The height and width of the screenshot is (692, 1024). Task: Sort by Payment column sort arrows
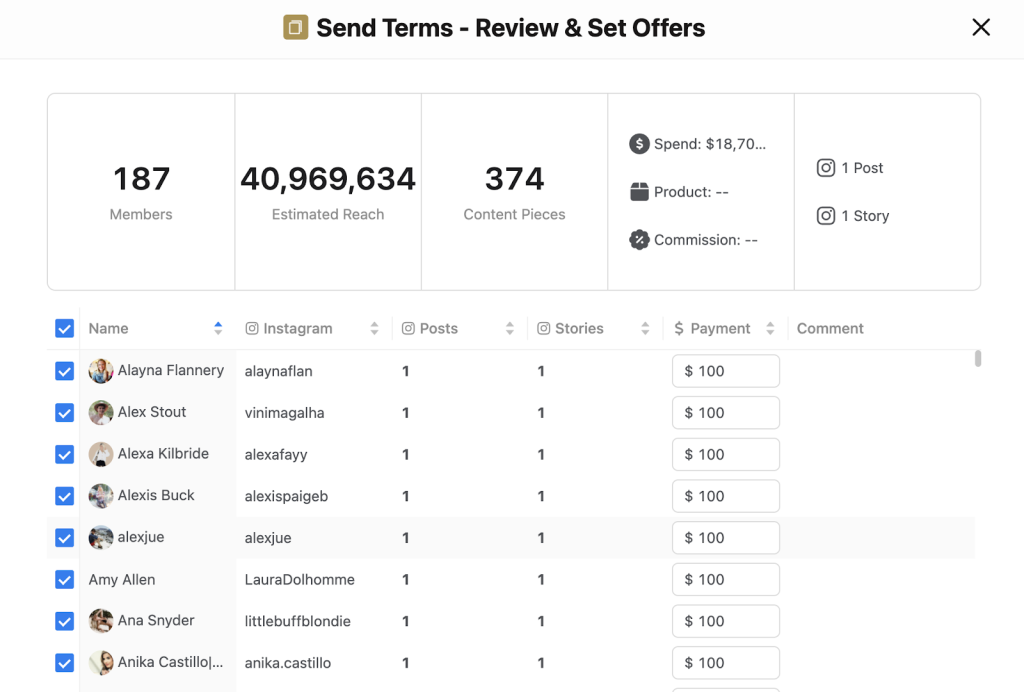[771, 328]
